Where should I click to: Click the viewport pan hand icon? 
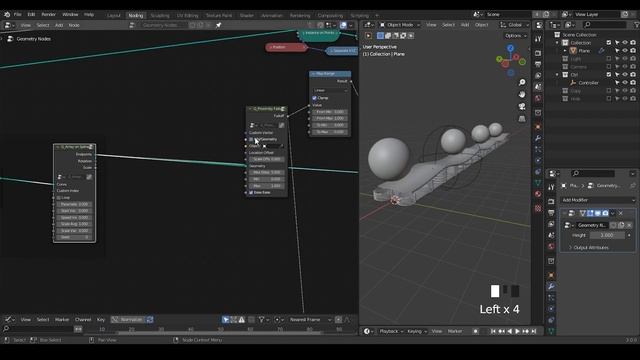522,94
